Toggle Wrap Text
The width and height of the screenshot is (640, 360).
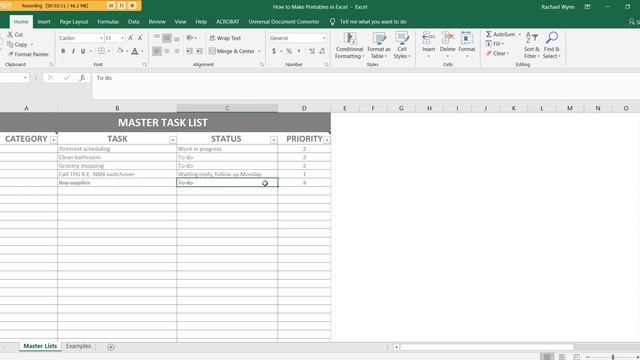click(225, 38)
